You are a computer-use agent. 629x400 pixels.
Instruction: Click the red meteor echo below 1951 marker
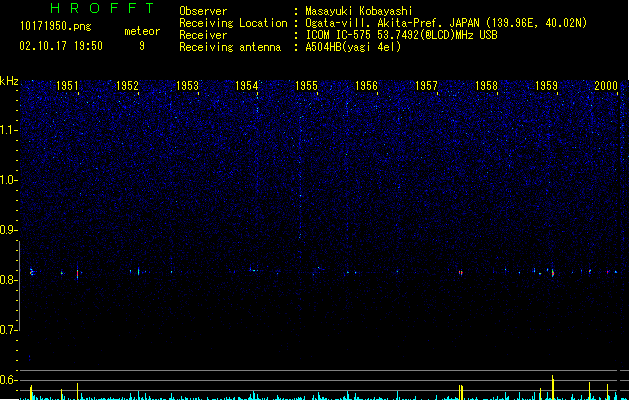[x=77, y=274]
